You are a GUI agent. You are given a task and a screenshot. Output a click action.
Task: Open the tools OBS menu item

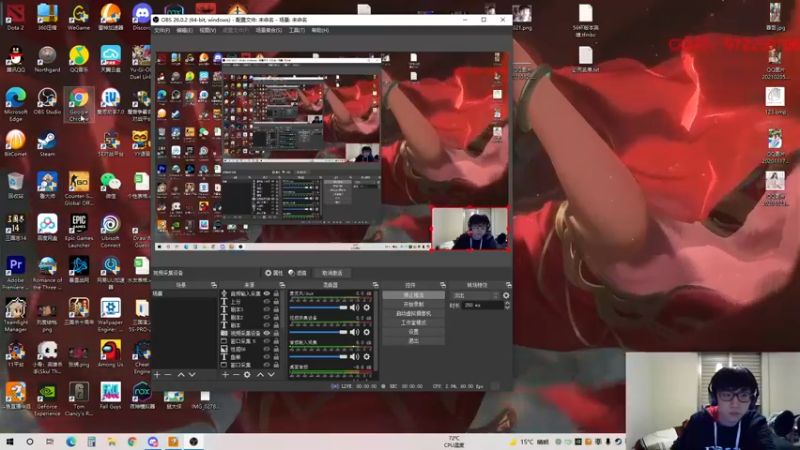coord(296,31)
